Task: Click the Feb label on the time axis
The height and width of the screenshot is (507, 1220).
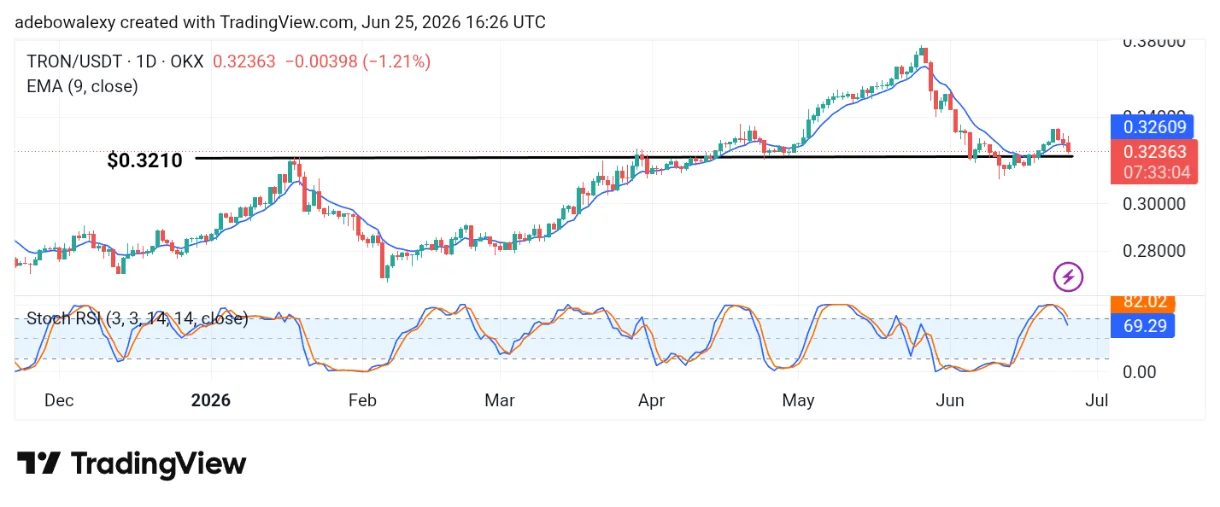Action: pos(361,400)
